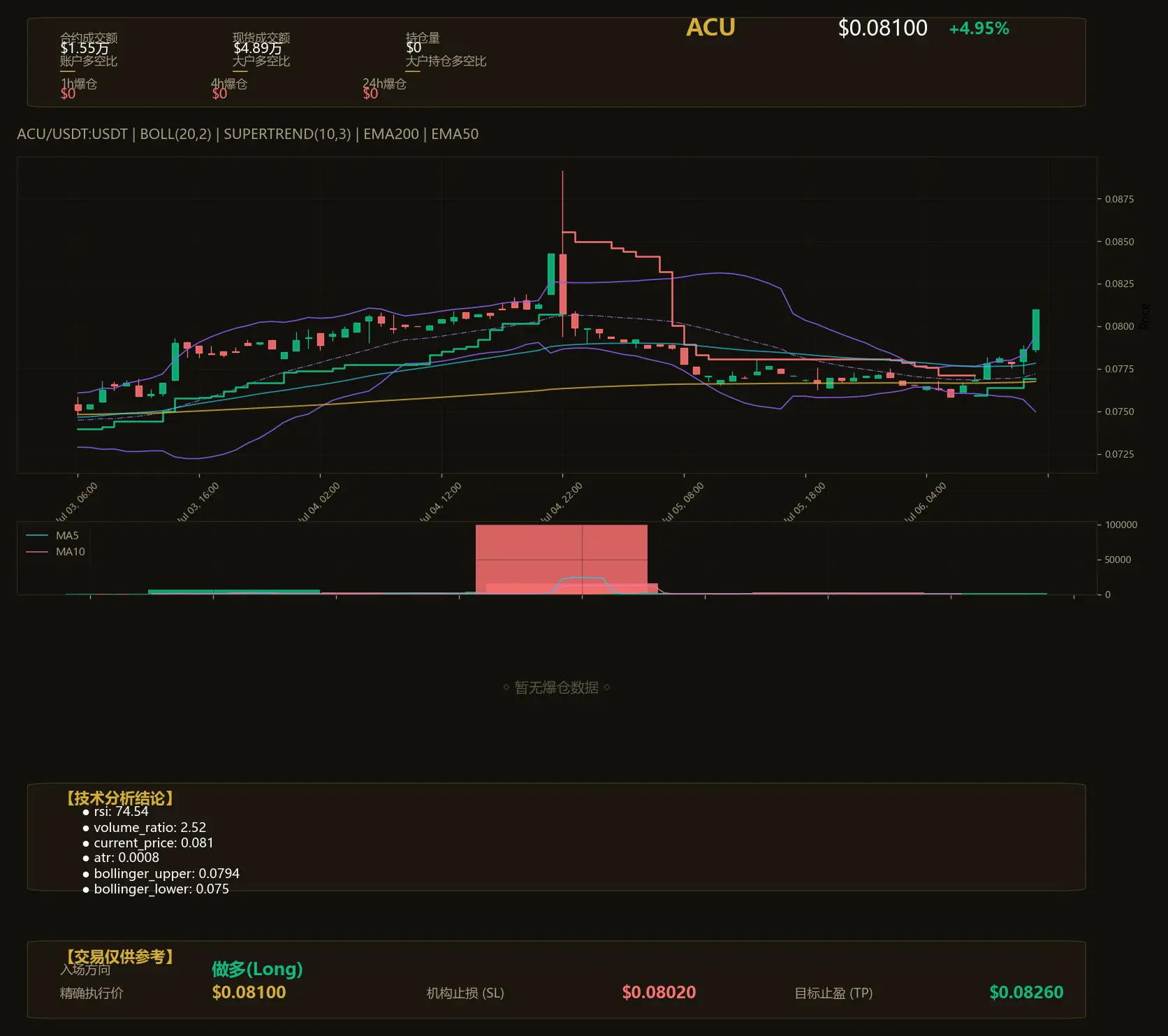
Task: Click the ACU ticker title
Action: click(710, 27)
